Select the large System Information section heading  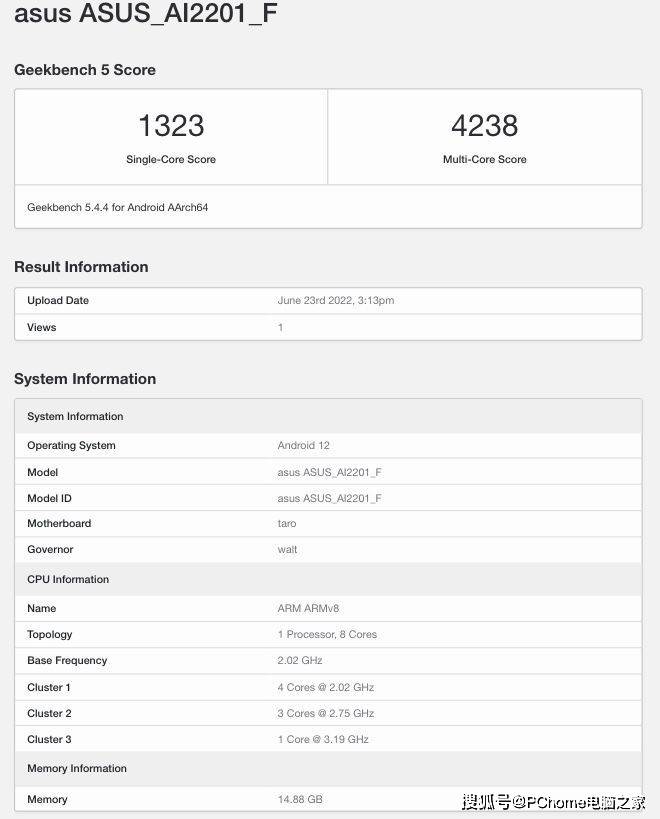pyautogui.click(x=85, y=379)
